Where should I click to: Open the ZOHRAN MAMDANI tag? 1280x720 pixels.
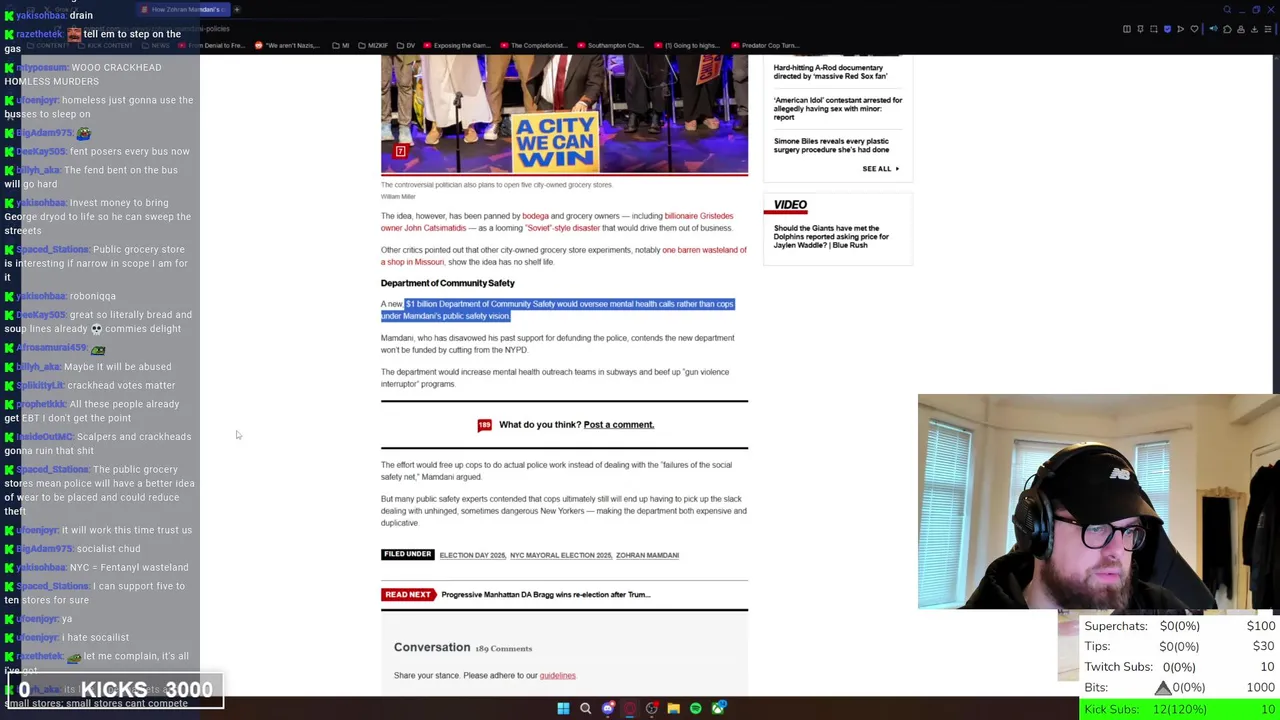tap(647, 555)
